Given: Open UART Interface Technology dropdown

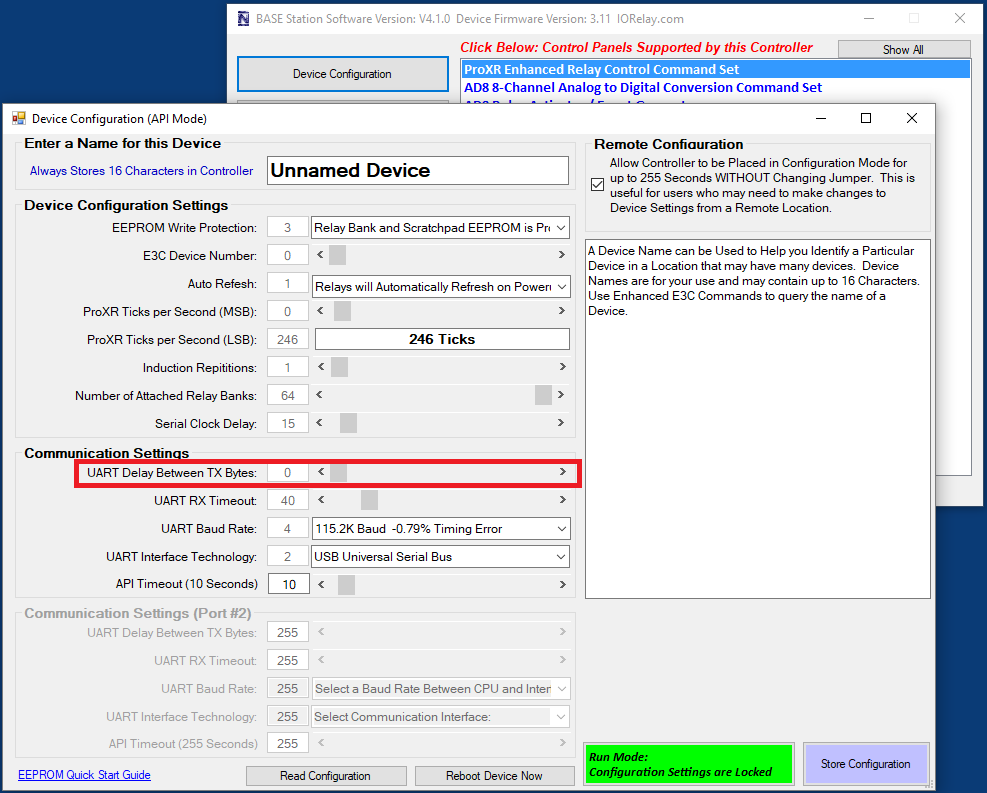Looking at the screenshot, I should (560, 557).
